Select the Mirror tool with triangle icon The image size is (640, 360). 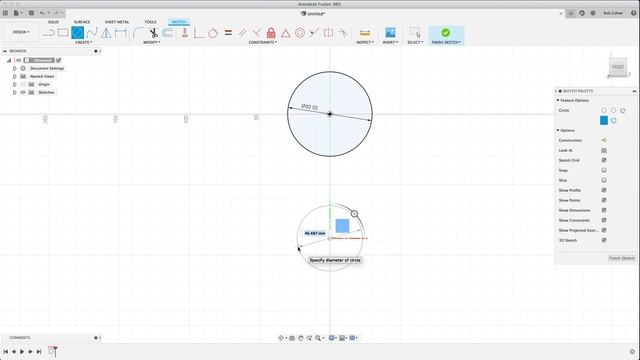point(106,33)
